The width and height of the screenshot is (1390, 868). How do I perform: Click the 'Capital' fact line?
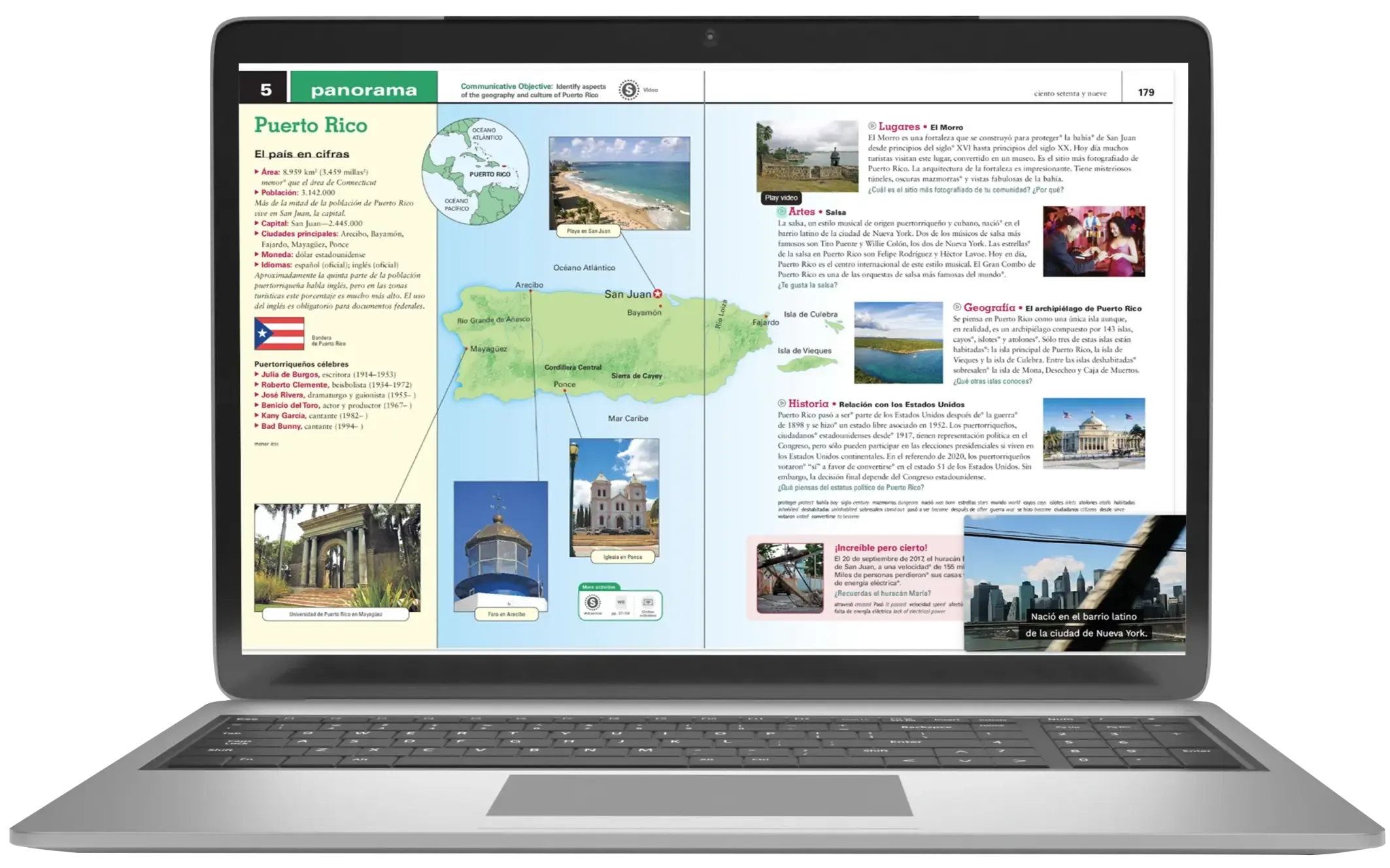click(308, 224)
